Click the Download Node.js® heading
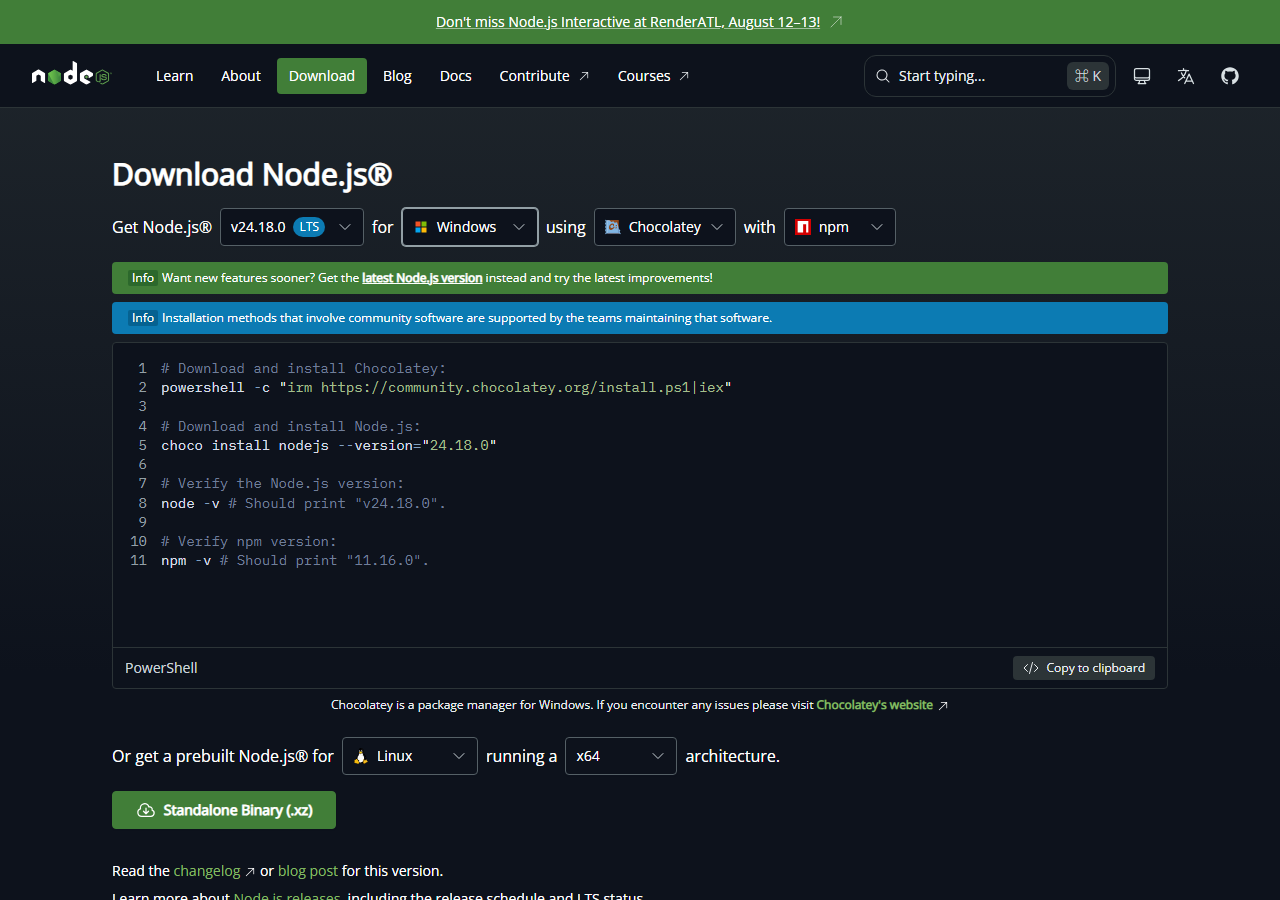Screen dimensions: 1280x900 tap(252, 174)
